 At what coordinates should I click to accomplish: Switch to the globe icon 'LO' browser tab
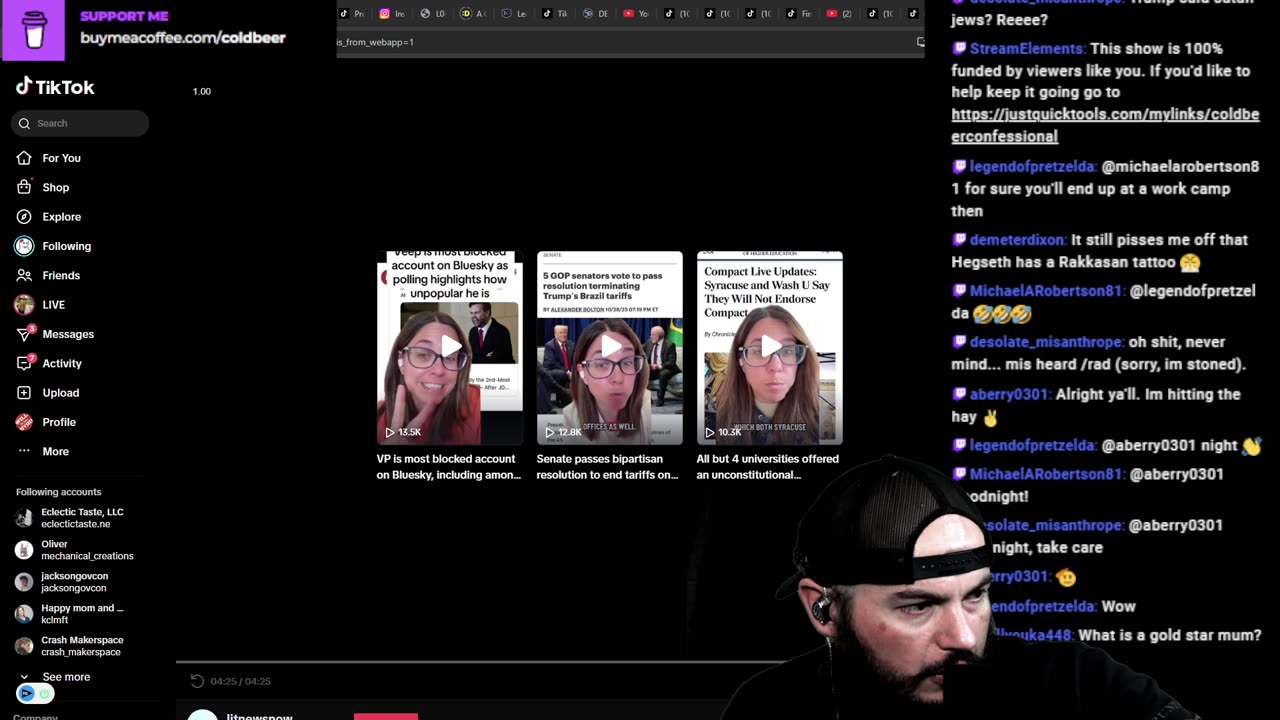point(432,14)
